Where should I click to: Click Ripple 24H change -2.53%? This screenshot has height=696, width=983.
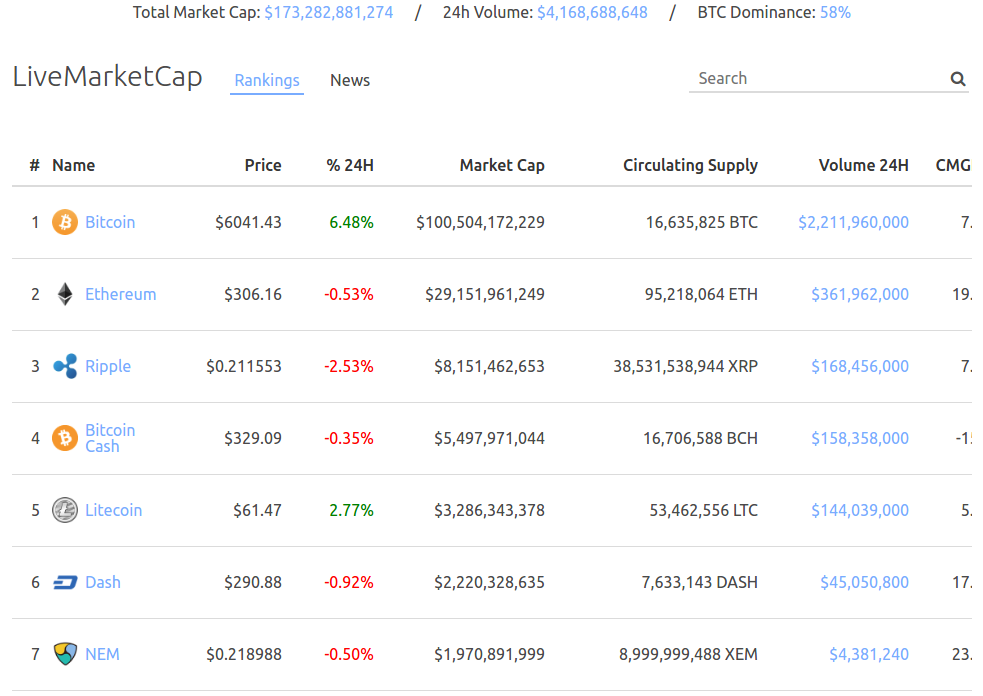[349, 366]
